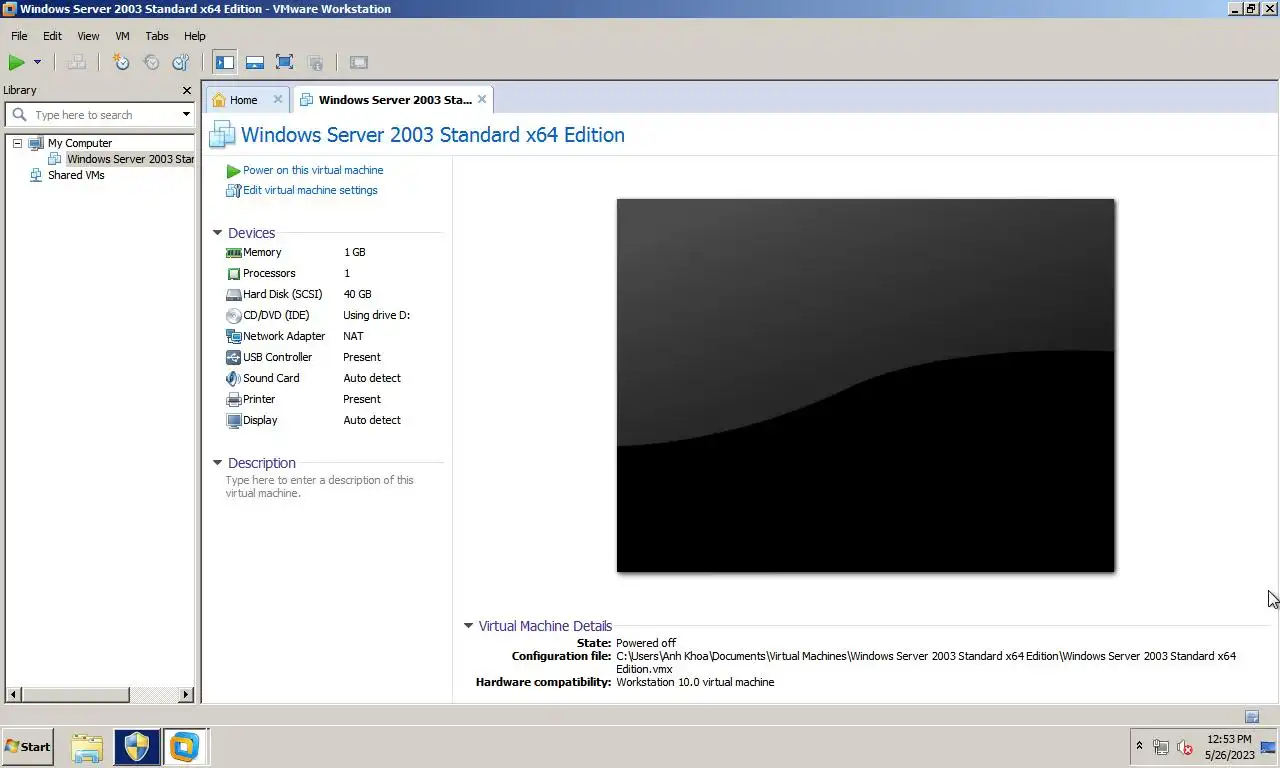Close the Windows Server 2003 tab
Screen dimensions: 1280x768
pyautogui.click(x=482, y=99)
